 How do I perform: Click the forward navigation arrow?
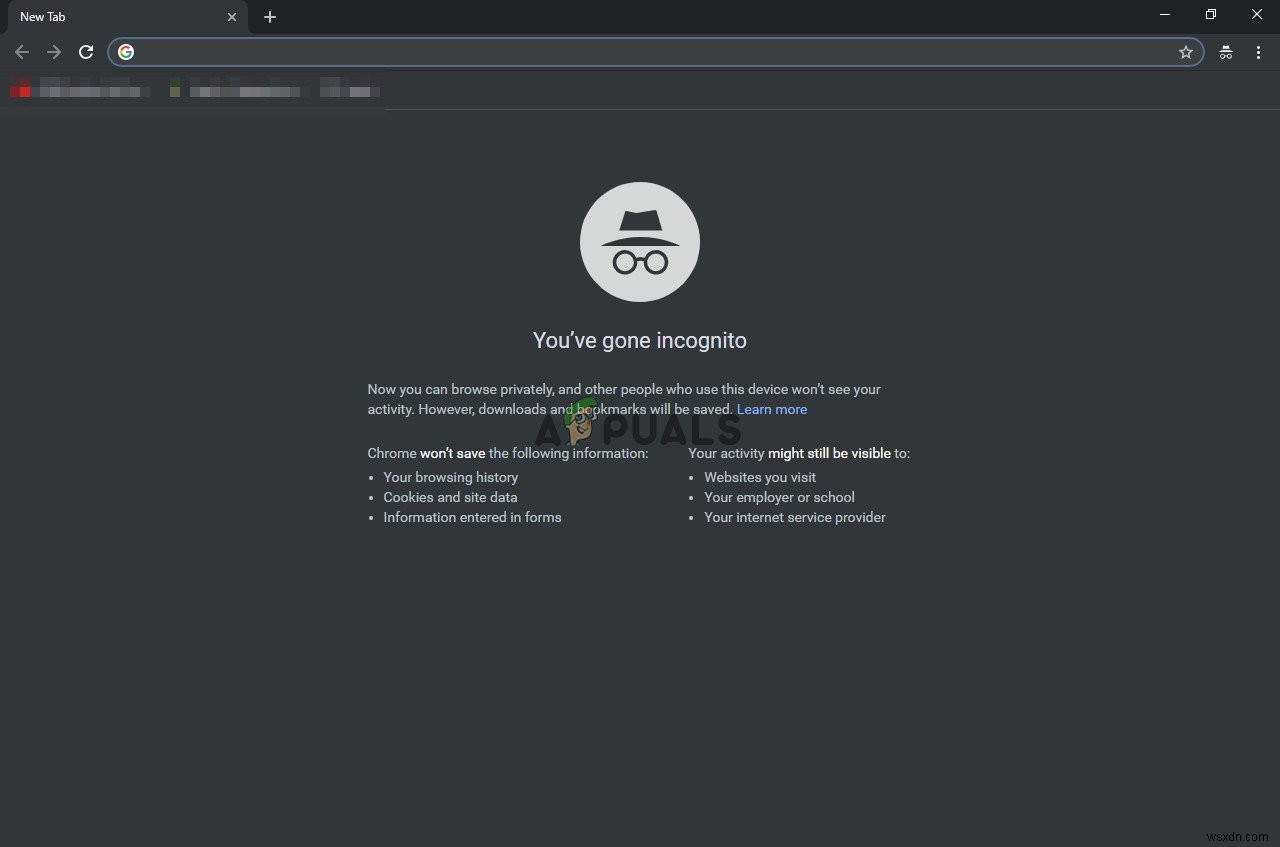(x=54, y=52)
